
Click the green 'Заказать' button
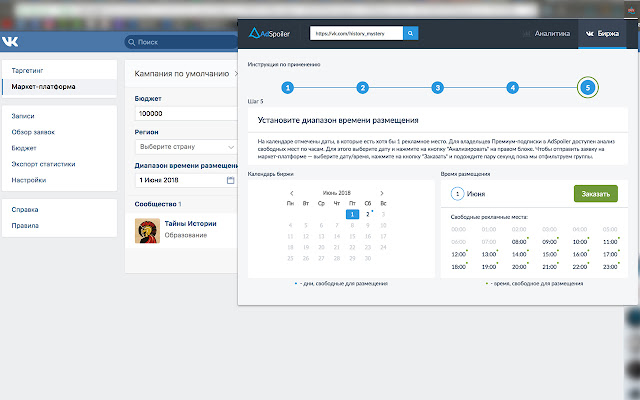pyautogui.click(x=595, y=194)
